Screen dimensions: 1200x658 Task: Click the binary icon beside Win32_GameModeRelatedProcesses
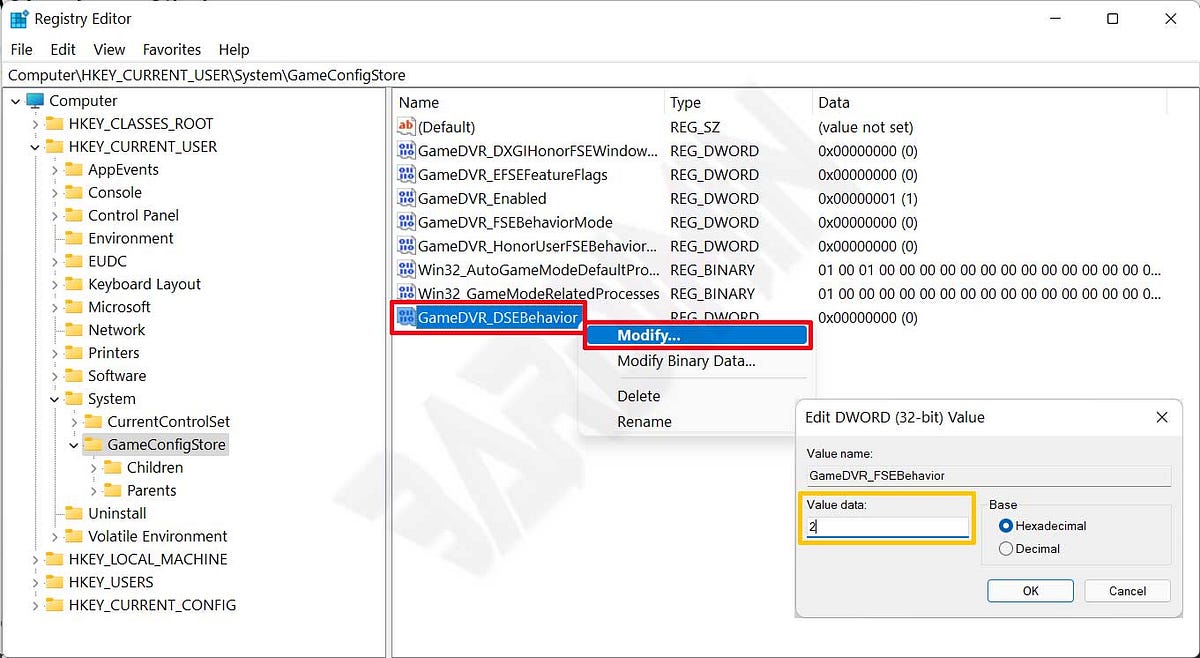pyautogui.click(x=406, y=294)
